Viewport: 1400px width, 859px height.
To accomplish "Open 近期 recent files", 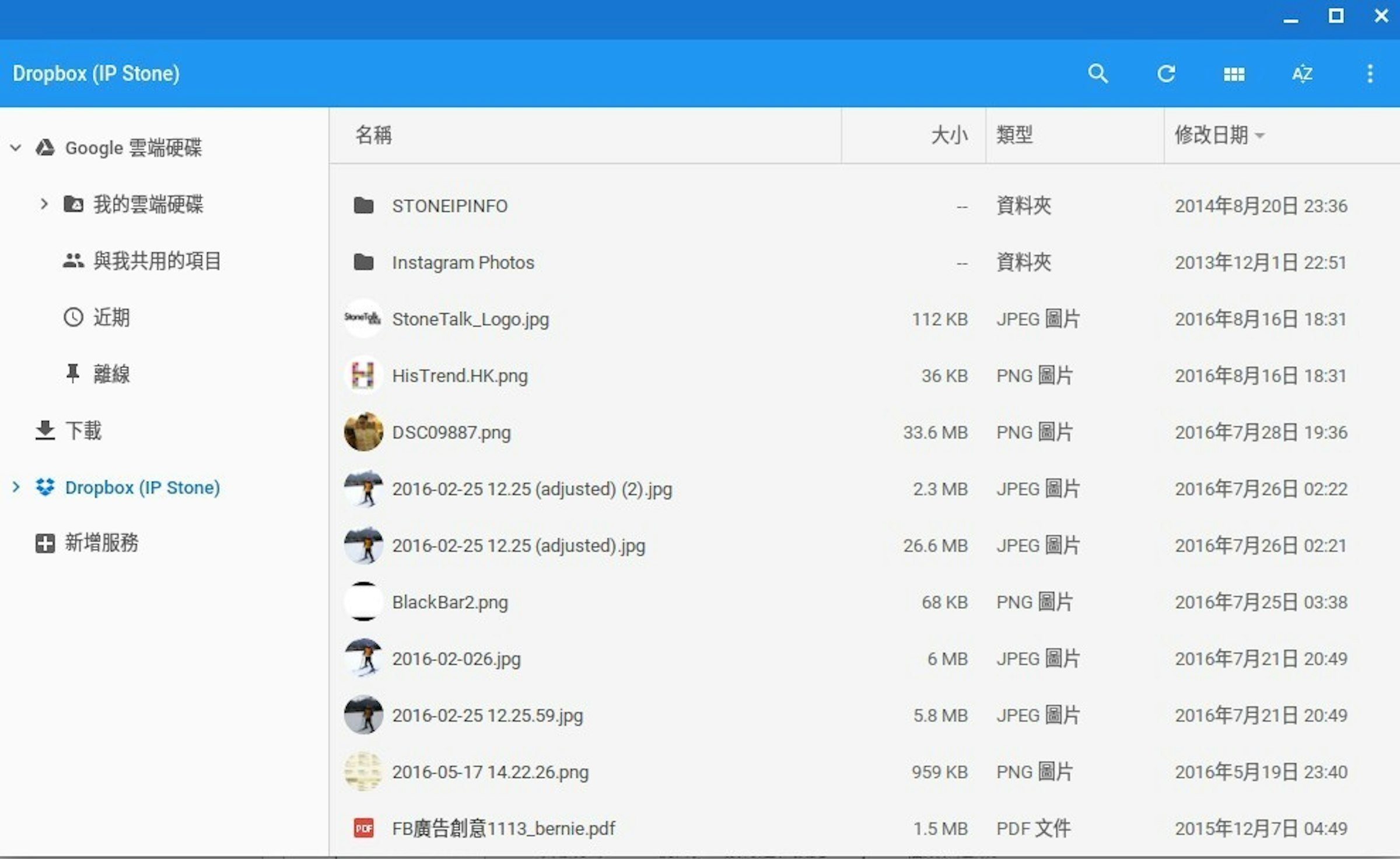I will pos(112,317).
